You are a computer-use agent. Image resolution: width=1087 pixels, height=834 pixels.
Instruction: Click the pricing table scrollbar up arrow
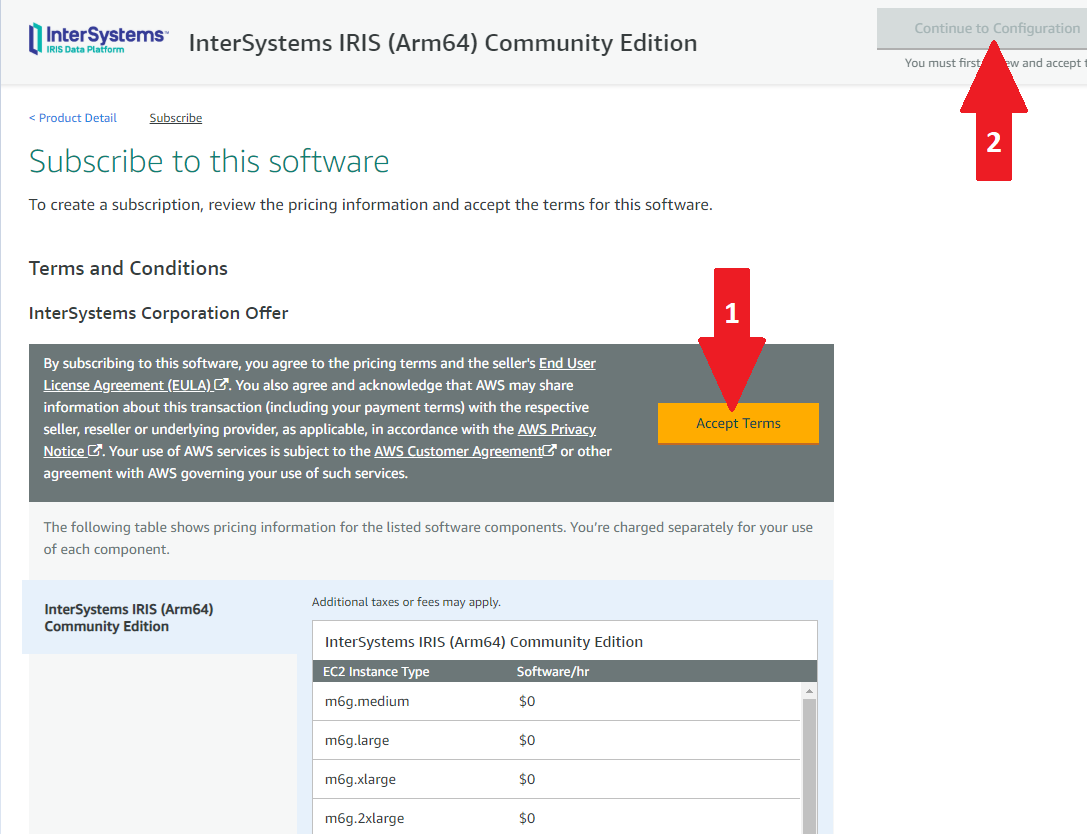click(x=809, y=691)
